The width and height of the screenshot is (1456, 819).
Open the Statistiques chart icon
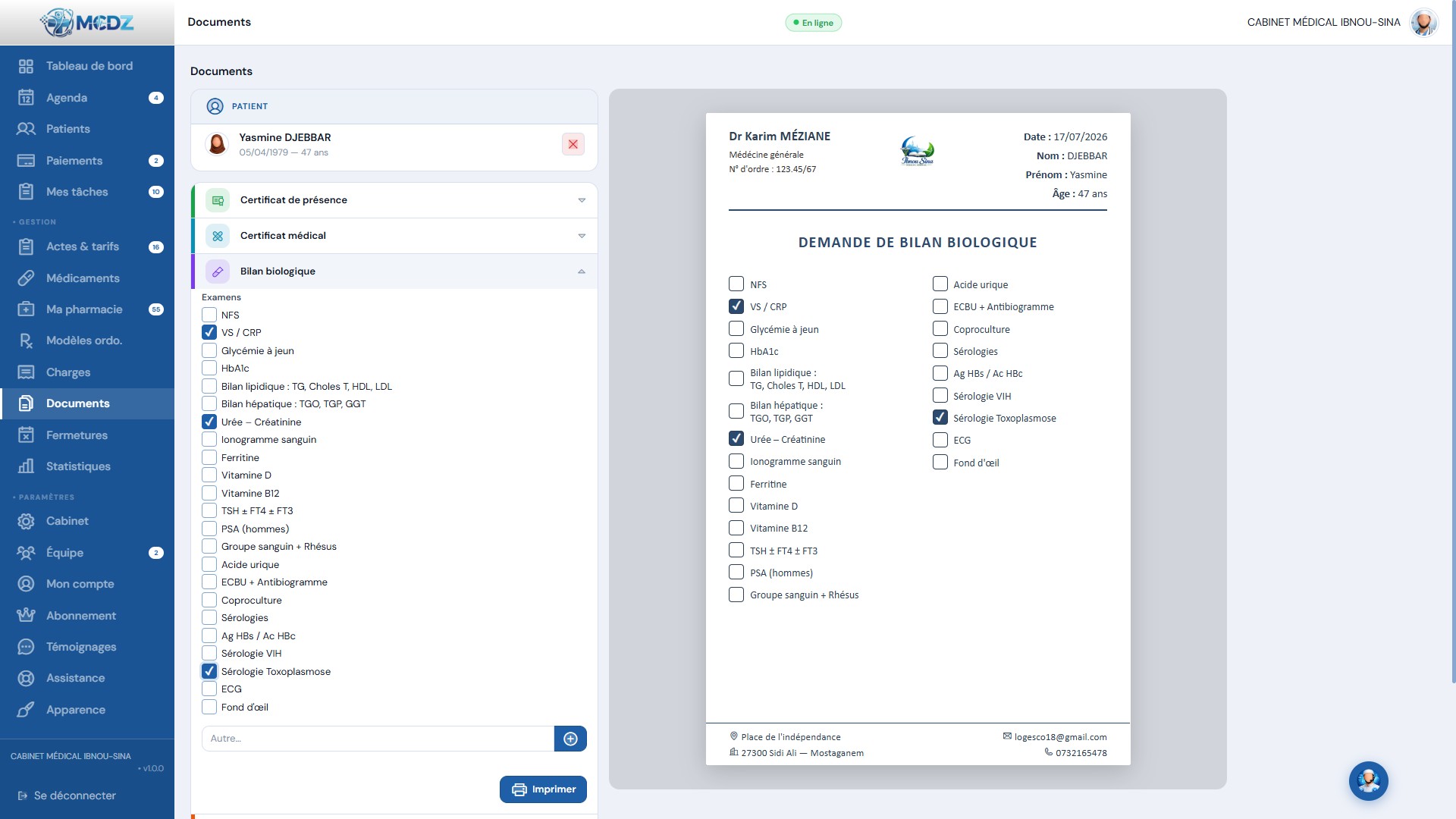click(x=26, y=466)
